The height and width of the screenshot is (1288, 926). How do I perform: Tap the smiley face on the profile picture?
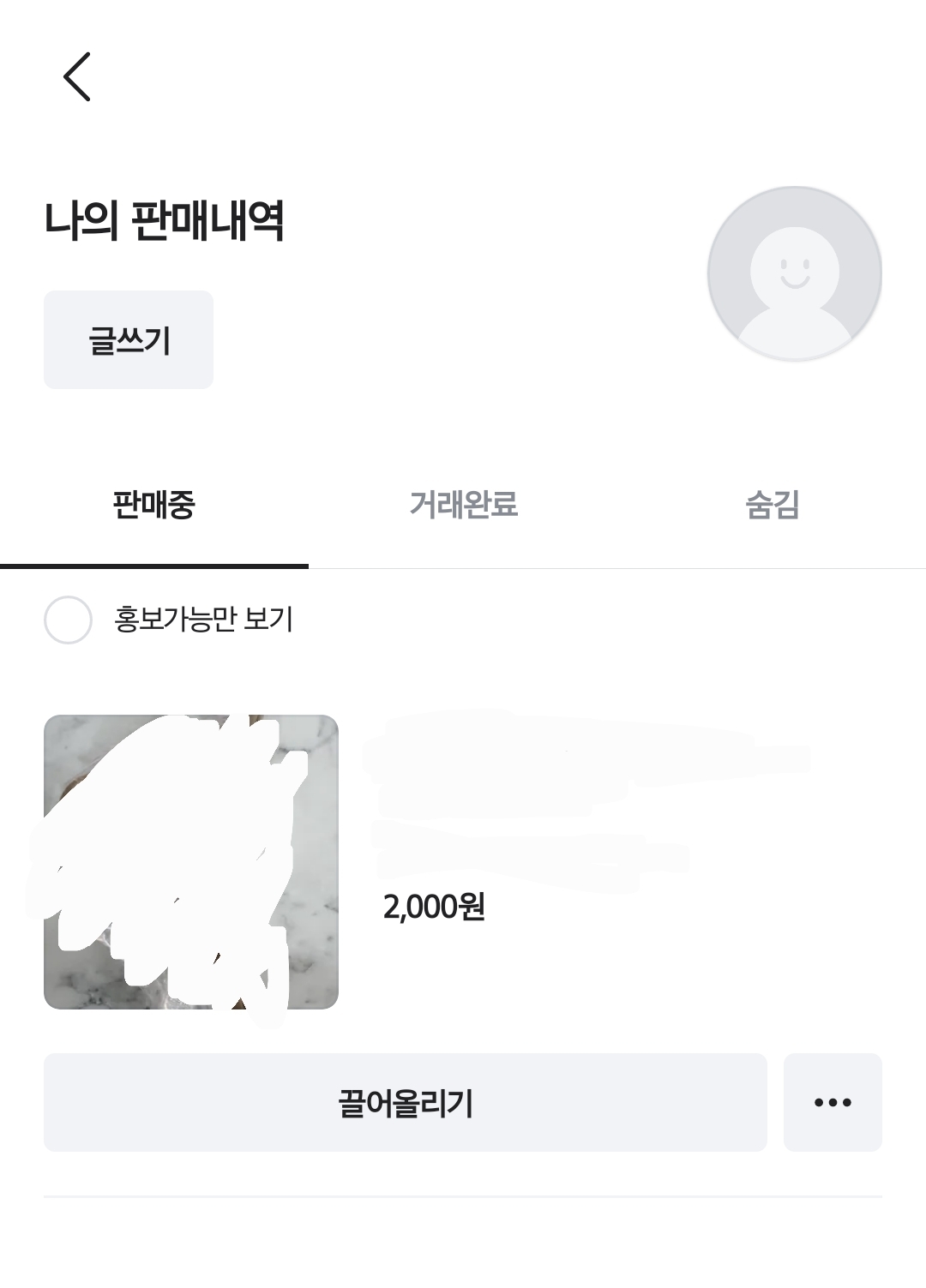pyautogui.click(x=794, y=270)
